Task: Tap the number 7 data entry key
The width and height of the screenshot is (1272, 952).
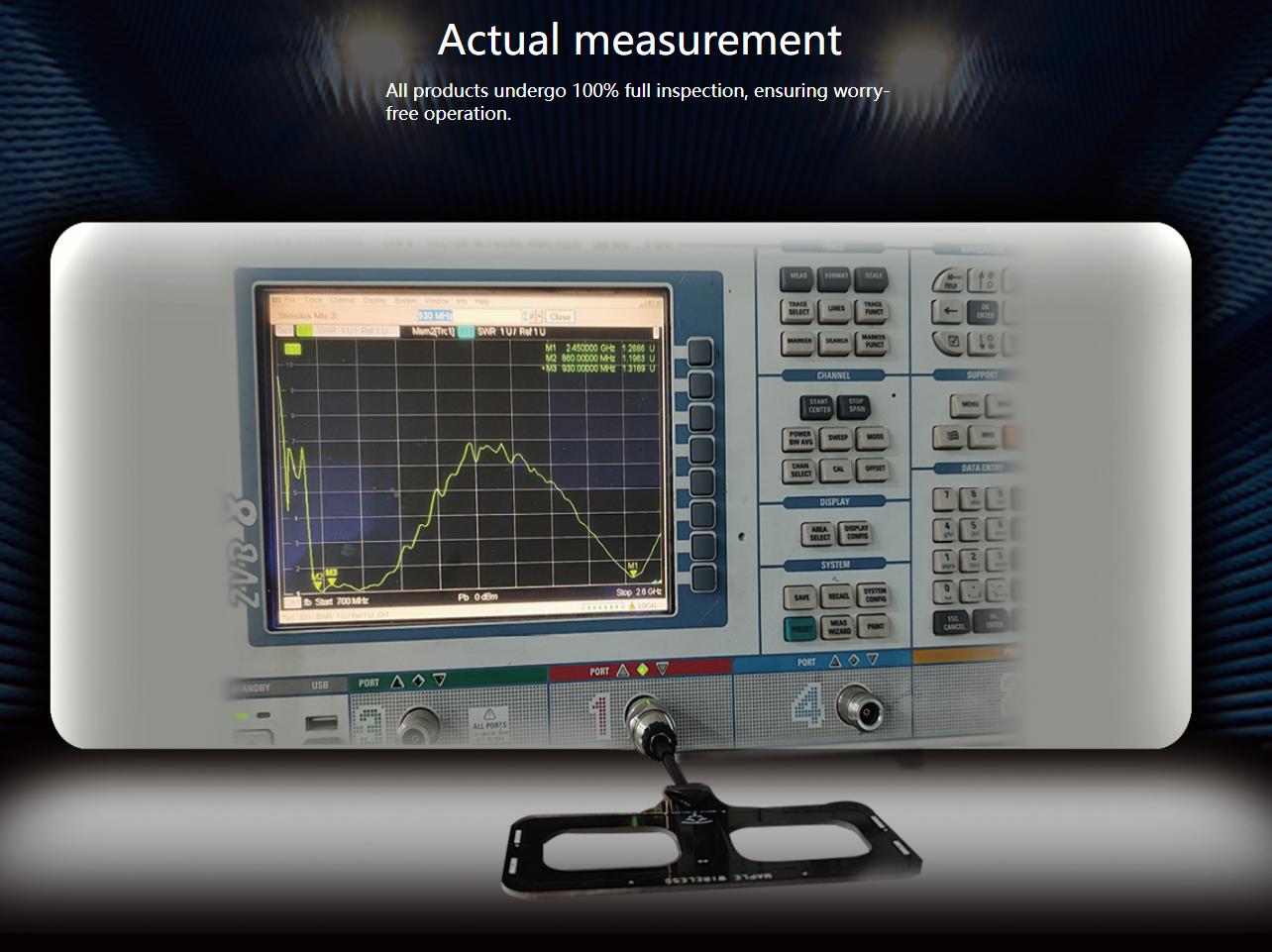Action: (946, 497)
